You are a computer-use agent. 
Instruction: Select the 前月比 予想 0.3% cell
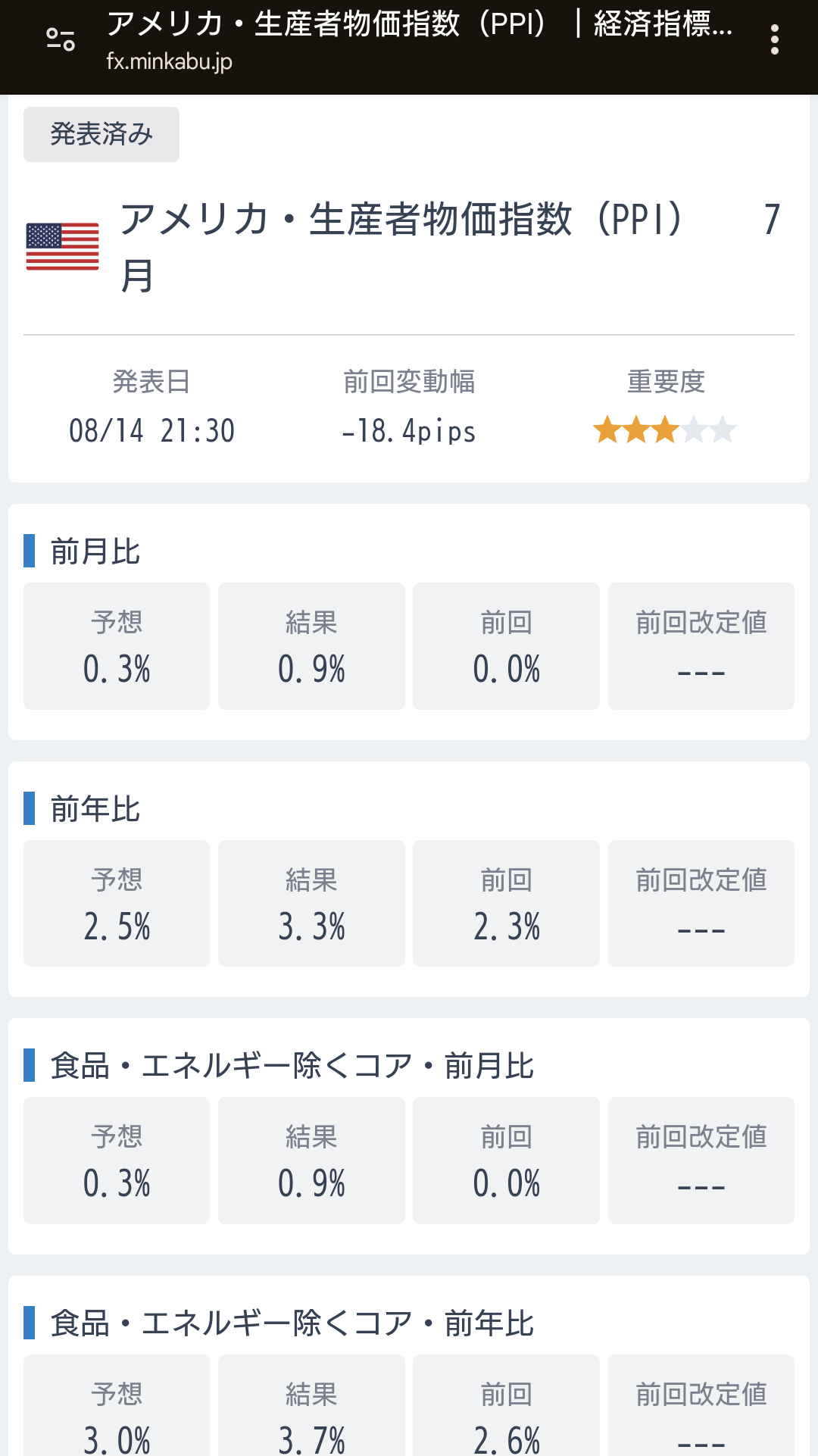117,646
